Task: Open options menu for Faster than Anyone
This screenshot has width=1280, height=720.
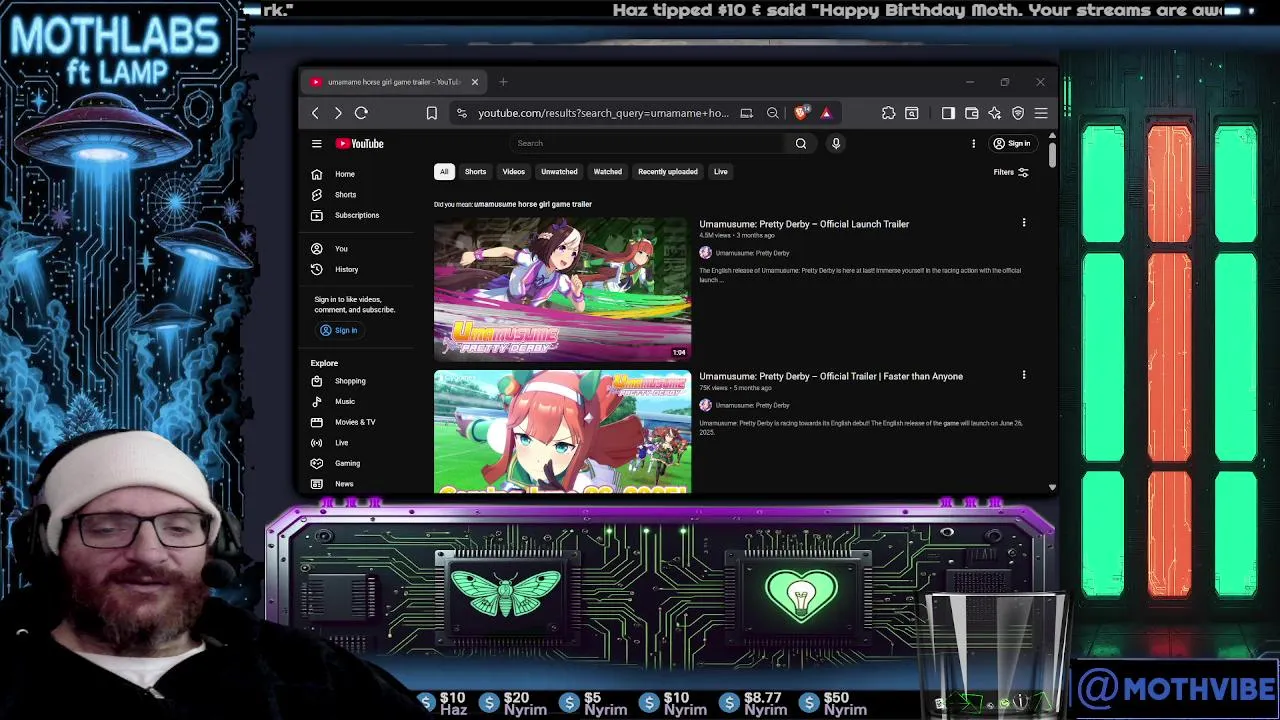Action: click(x=1024, y=375)
